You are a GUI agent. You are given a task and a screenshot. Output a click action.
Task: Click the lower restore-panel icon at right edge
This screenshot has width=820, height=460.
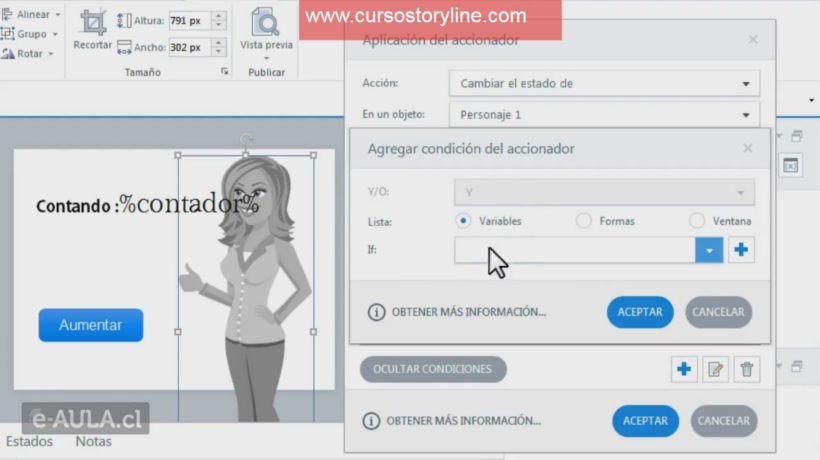click(x=796, y=366)
